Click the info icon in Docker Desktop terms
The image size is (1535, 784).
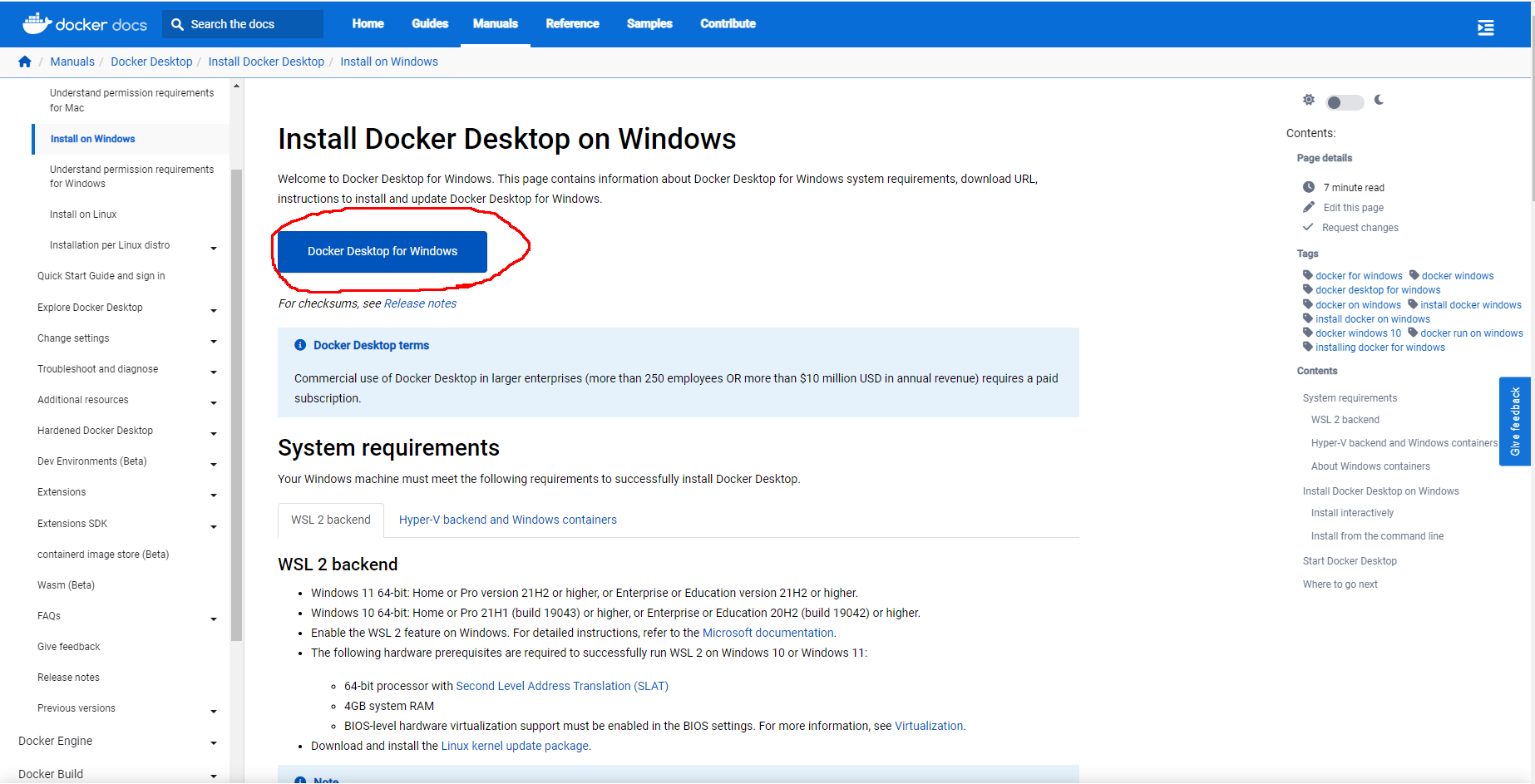[x=300, y=345]
